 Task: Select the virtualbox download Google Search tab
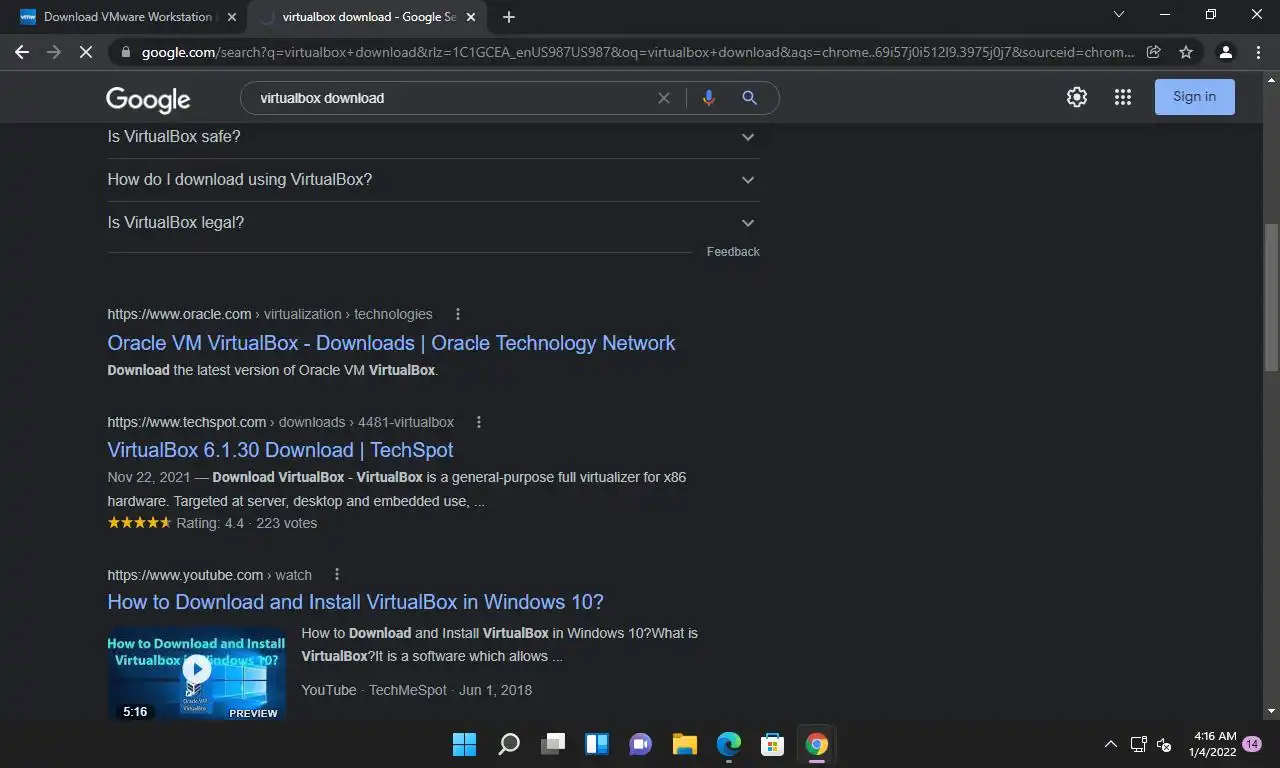[x=369, y=17]
